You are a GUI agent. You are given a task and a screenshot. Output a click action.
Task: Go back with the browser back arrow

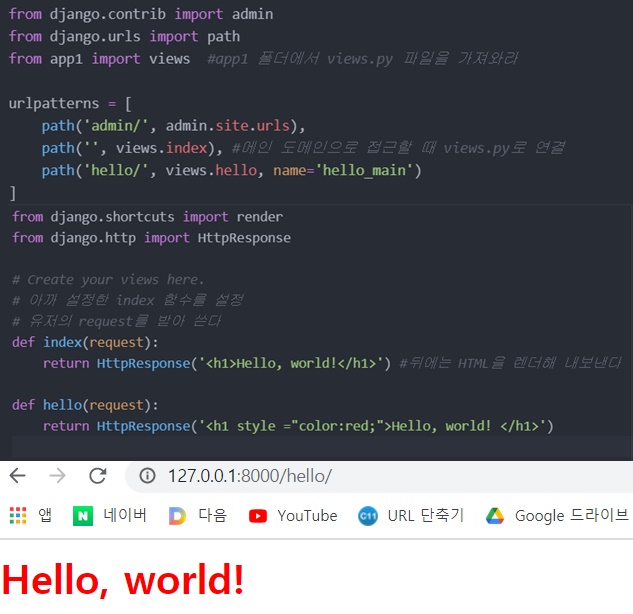coord(17,476)
